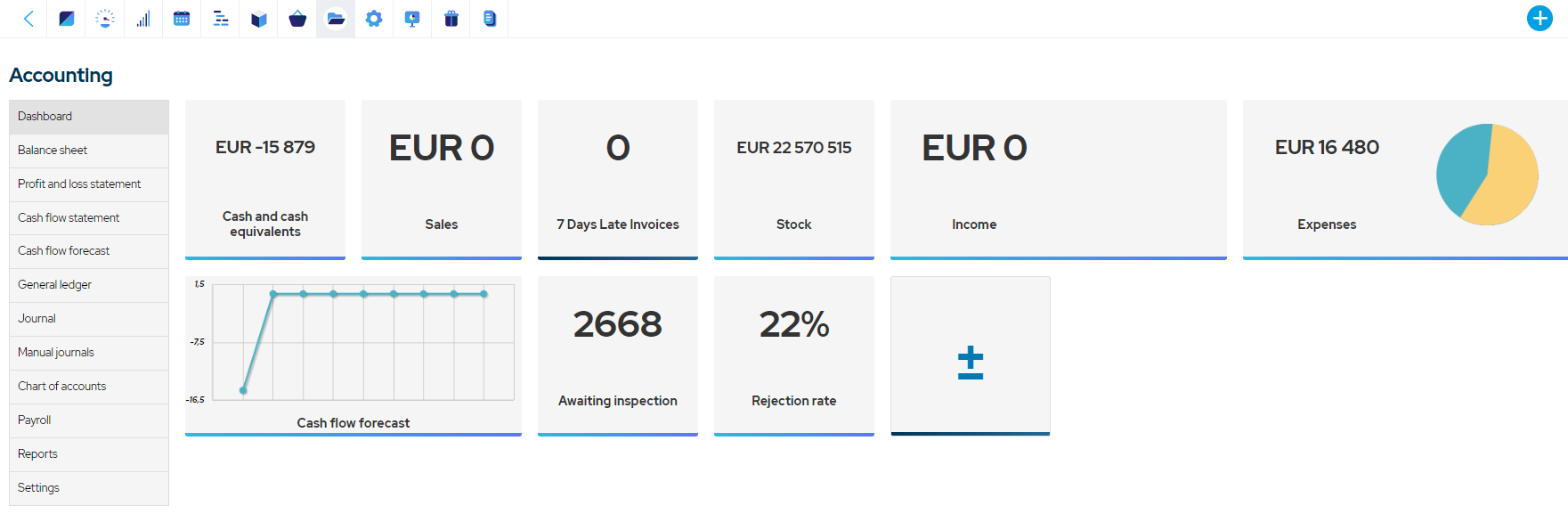Open the speedometer dashboard icon
The width and height of the screenshot is (1568, 514).
[x=104, y=18]
